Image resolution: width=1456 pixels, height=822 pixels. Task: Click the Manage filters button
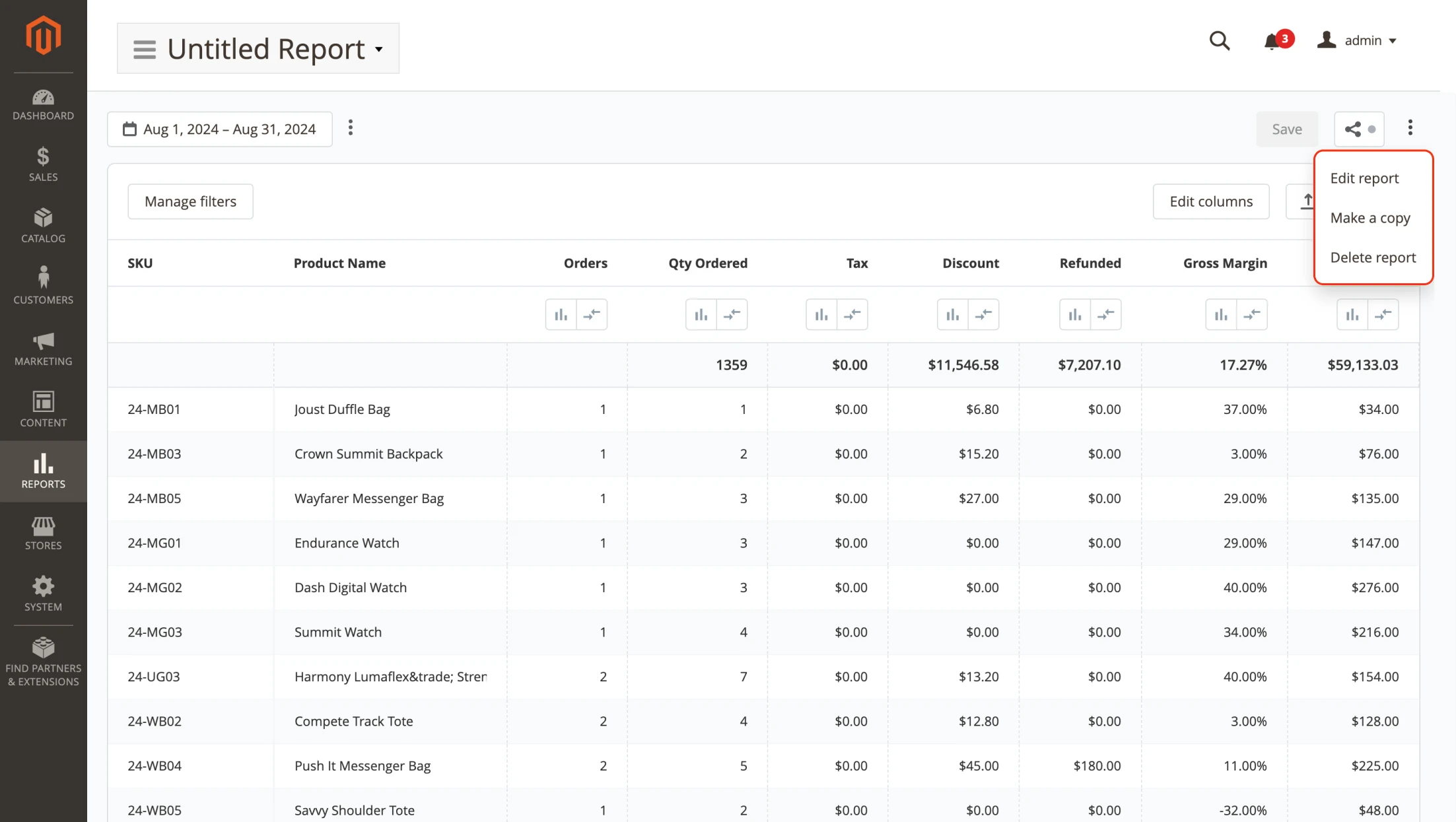(190, 201)
